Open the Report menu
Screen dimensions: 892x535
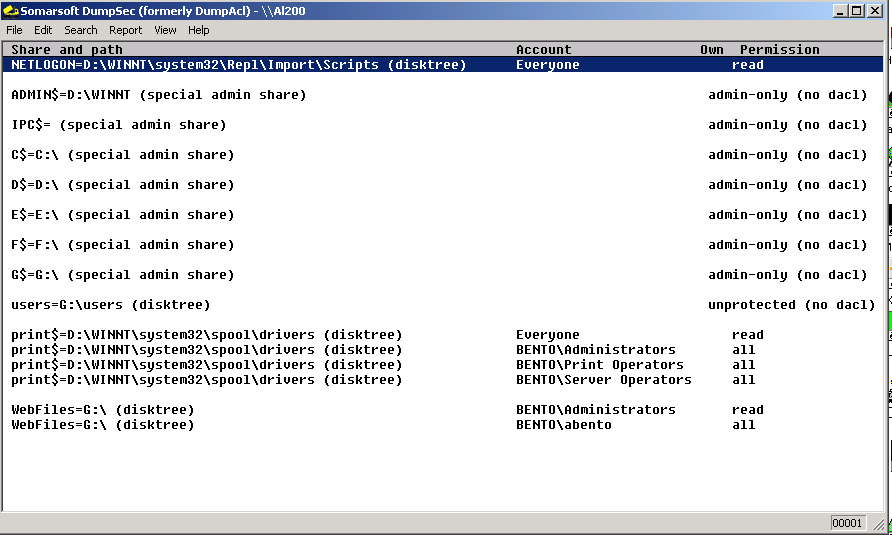[x=125, y=30]
